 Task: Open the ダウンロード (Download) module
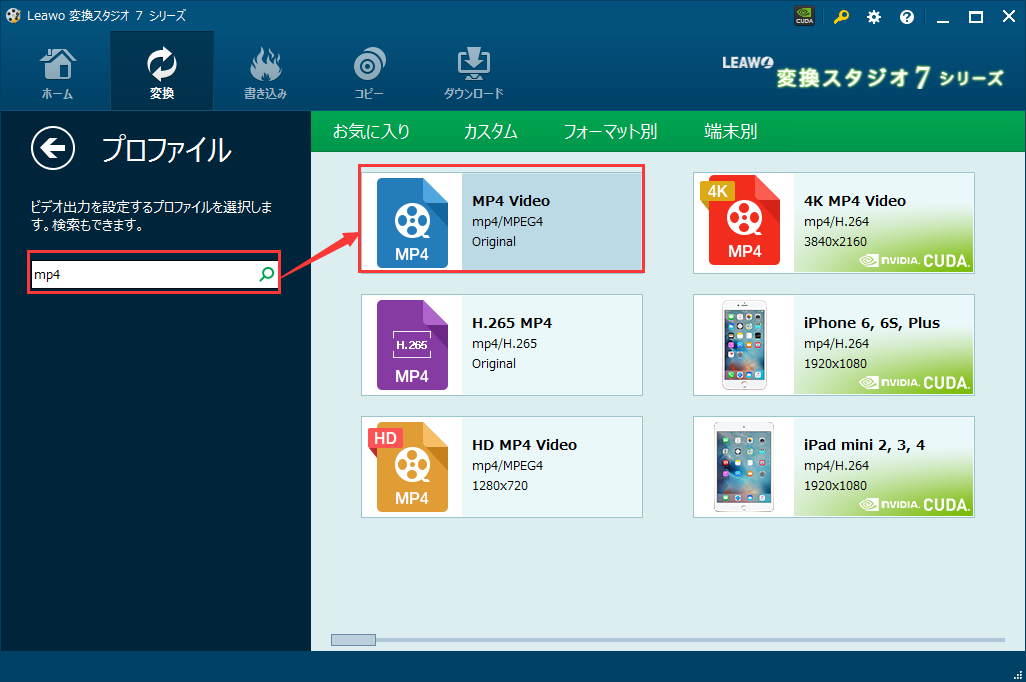coord(472,70)
